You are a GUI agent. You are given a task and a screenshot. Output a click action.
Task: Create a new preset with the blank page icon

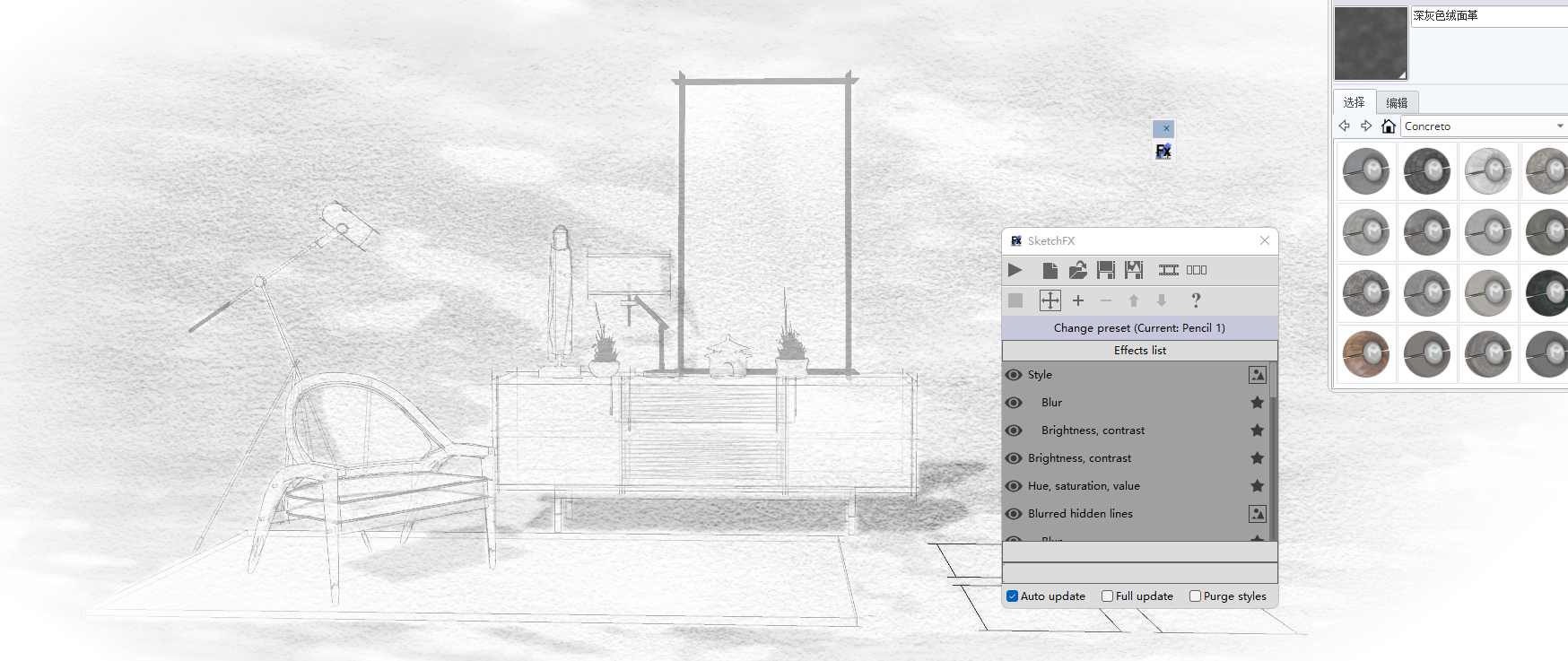[1050, 270]
